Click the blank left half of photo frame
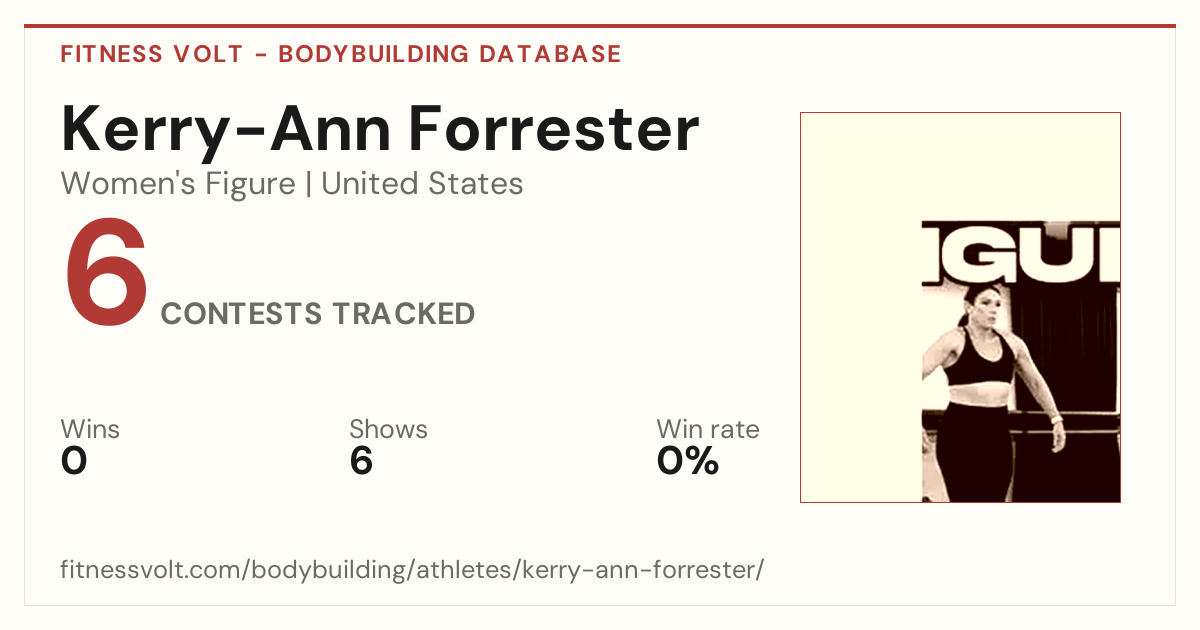The height and width of the screenshot is (630, 1200). tap(861, 307)
